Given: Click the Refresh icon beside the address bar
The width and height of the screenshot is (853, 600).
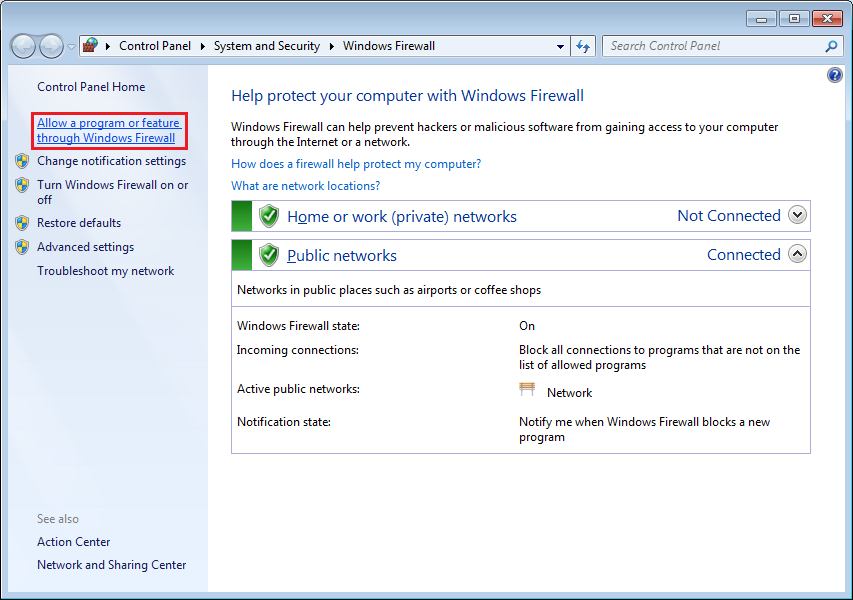Looking at the screenshot, I should pyautogui.click(x=583, y=45).
